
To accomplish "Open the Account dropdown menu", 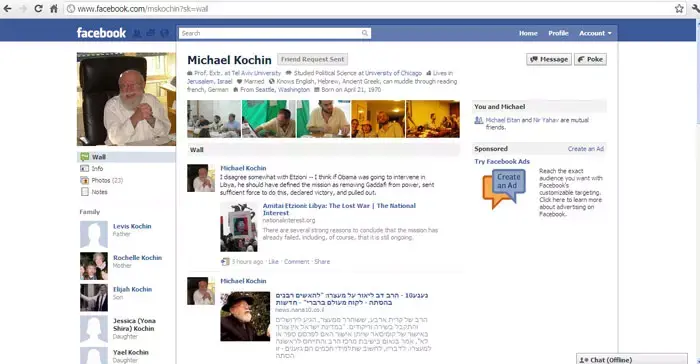I will 595,33.
